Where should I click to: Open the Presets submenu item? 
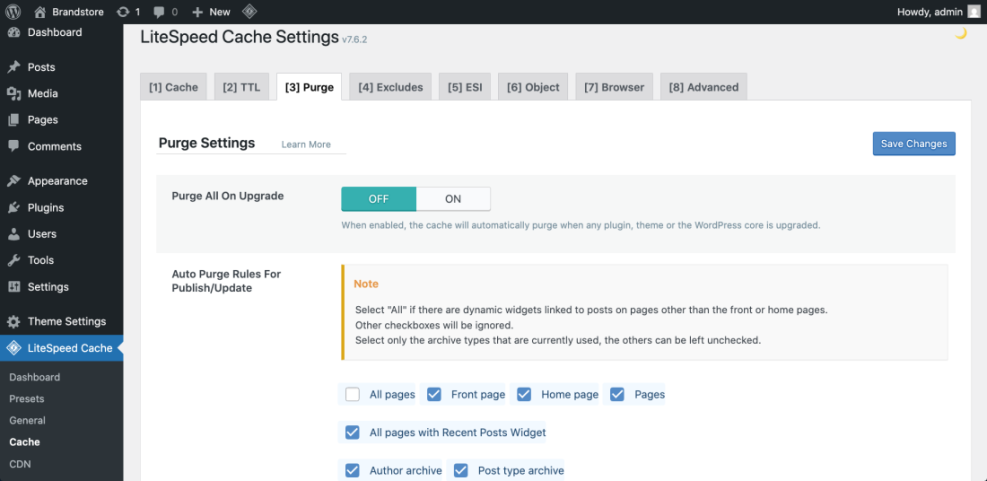(26, 399)
